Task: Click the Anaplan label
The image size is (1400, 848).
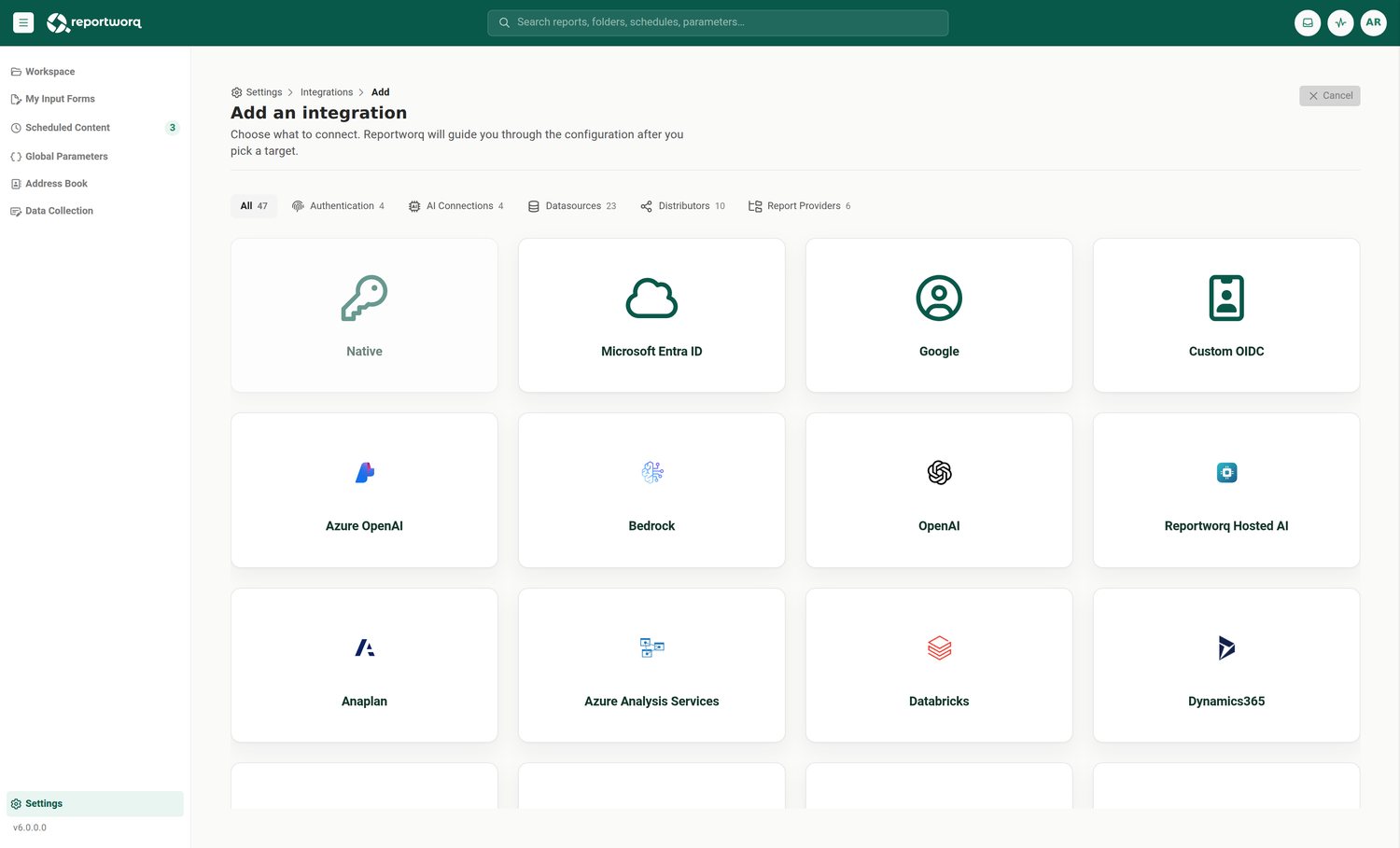Action: tap(364, 702)
